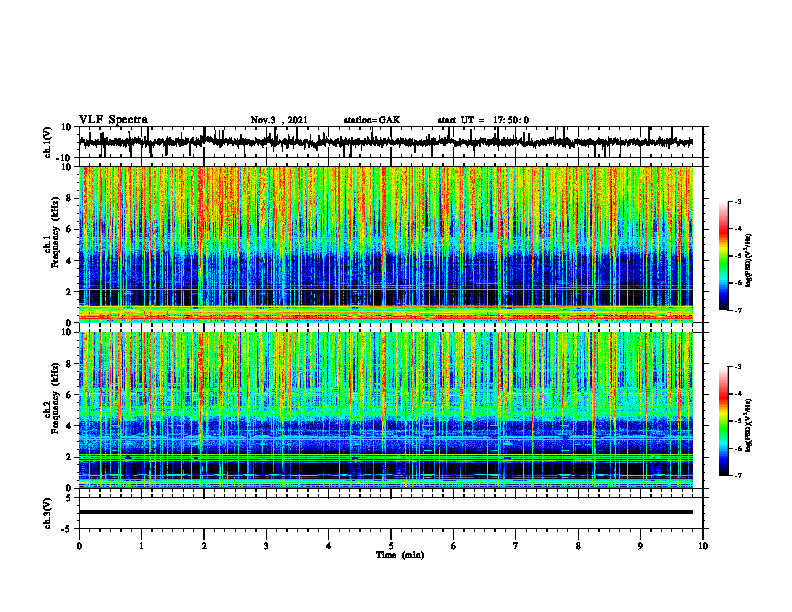This screenshot has height=612, width=792.
Task: Click the "start UT = 17:50:0" label
Action: click(x=483, y=120)
